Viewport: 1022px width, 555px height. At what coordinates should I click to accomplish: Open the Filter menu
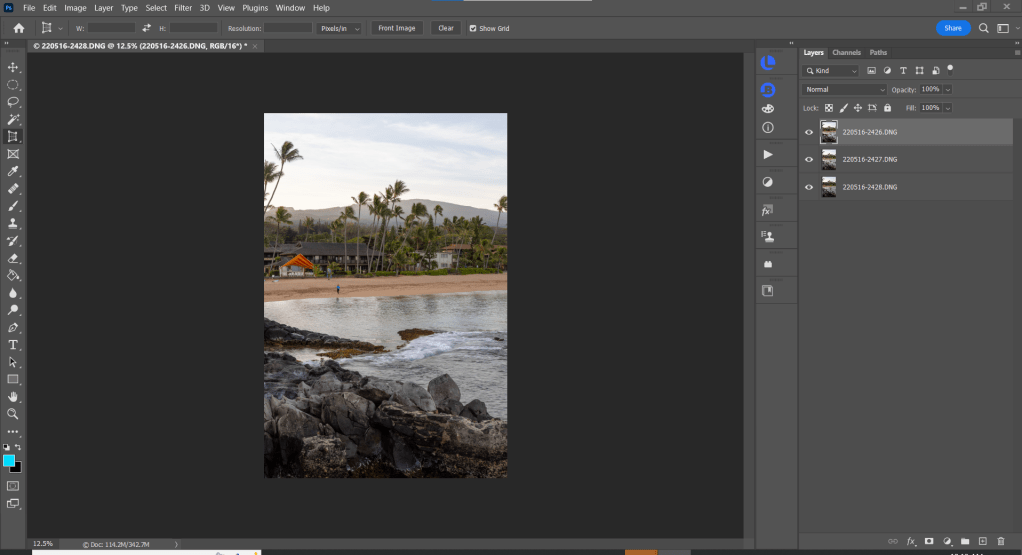[x=183, y=8]
